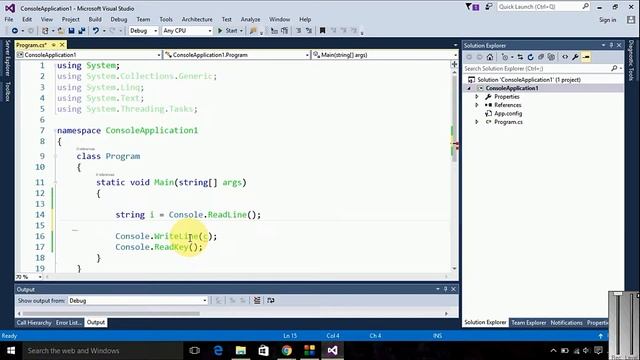
Task: Open the Solution Explorer Home icon
Action: coord(490,57)
